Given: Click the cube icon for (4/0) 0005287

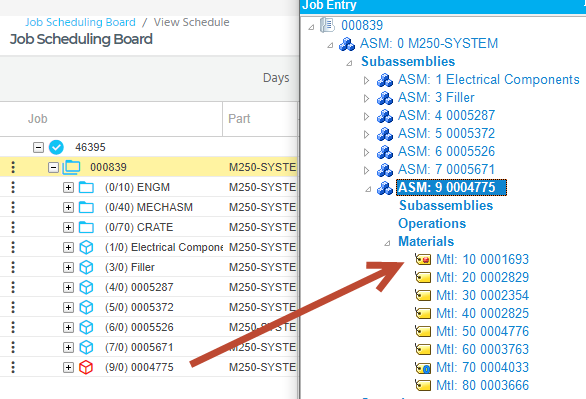Looking at the screenshot, I should pyautogui.click(x=86, y=287).
